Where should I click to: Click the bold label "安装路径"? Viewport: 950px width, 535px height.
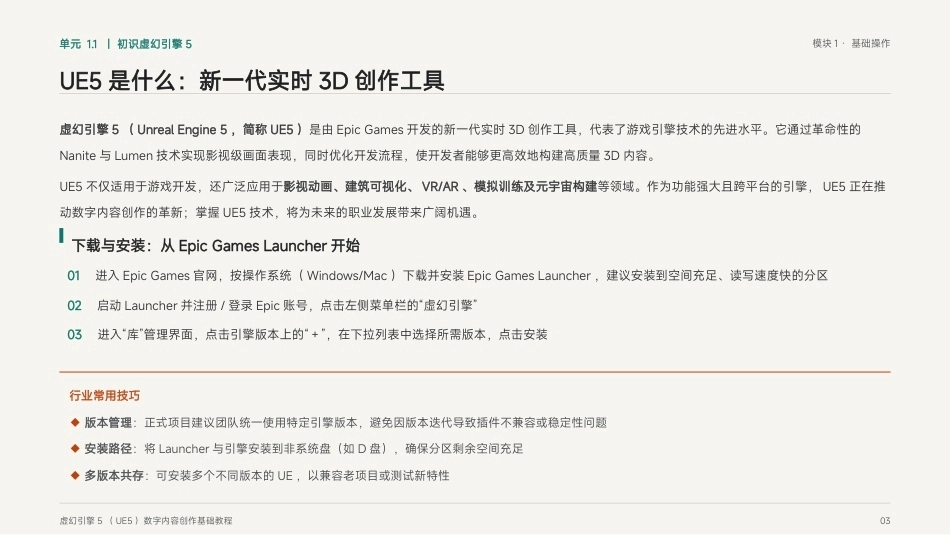pyautogui.click(x=108, y=449)
